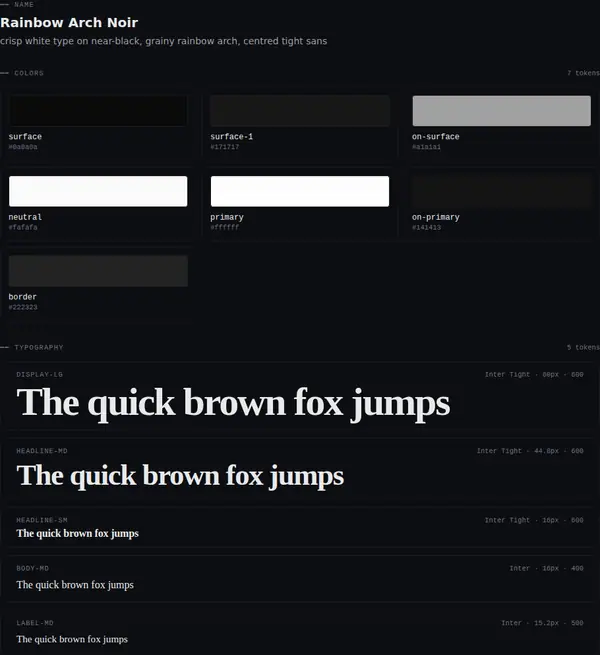Select the primary white swatch
The image size is (600, 655).
pos(300,191)
